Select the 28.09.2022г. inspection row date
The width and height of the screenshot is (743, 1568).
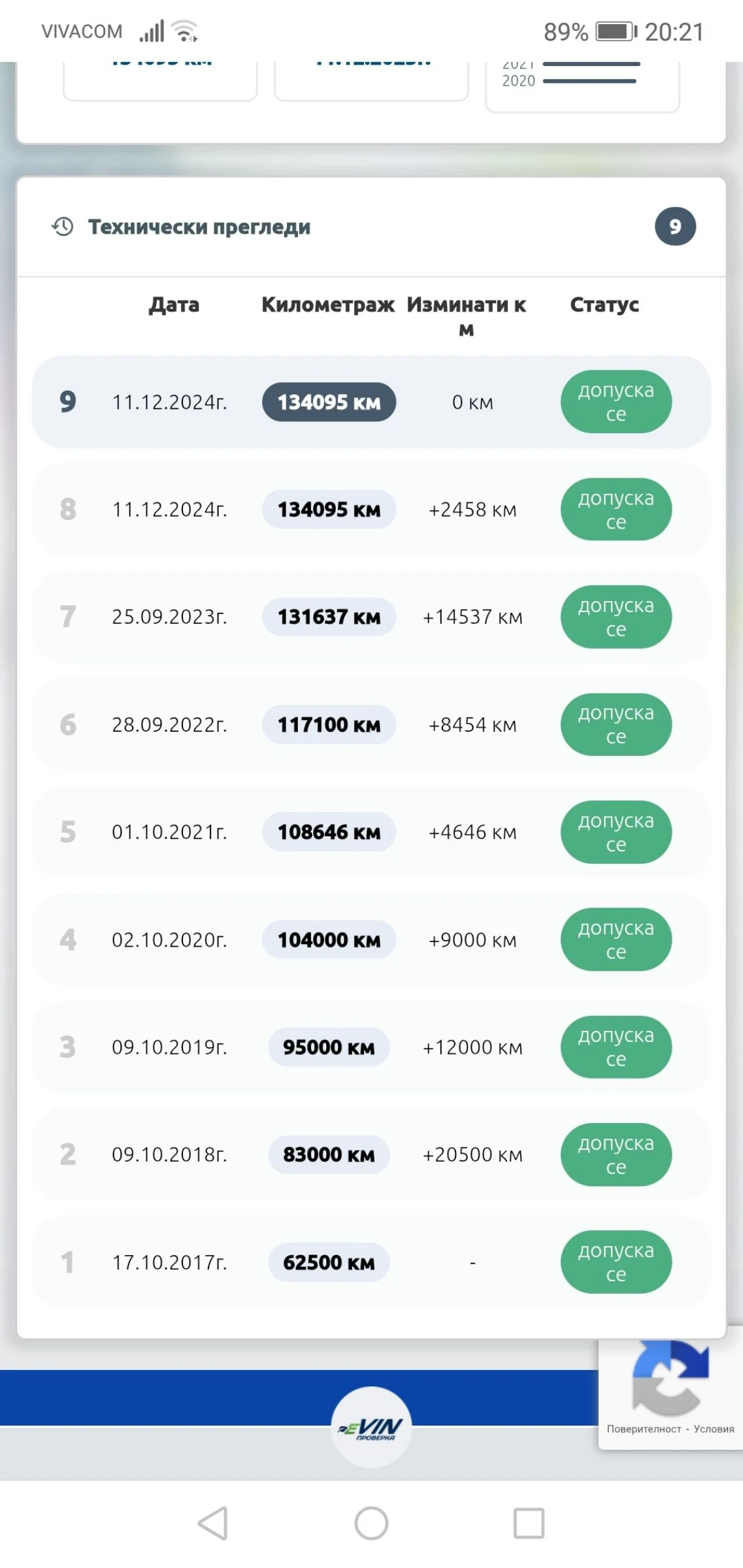(169, 725)
